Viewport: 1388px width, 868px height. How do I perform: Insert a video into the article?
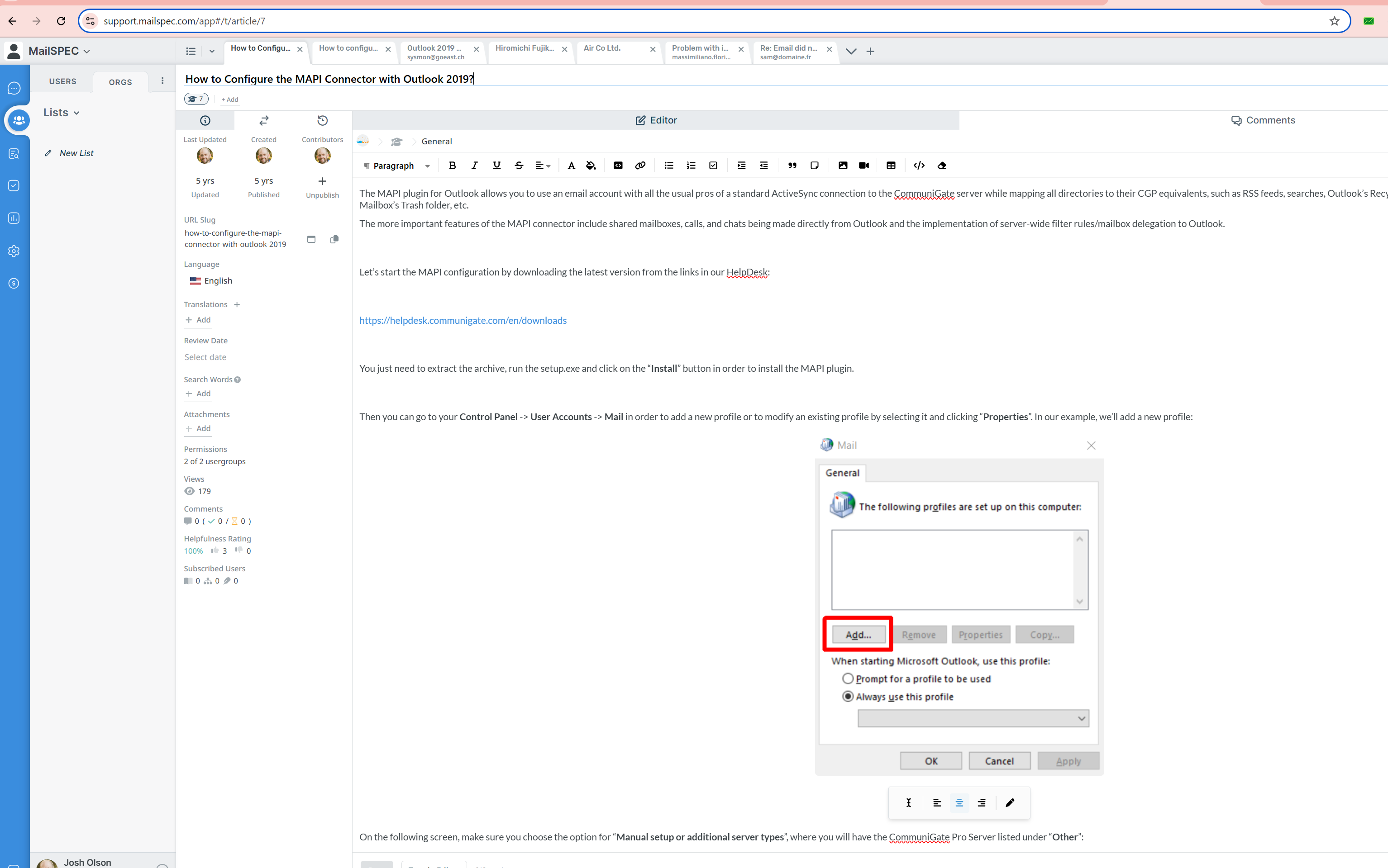click(x=863, y=166)
